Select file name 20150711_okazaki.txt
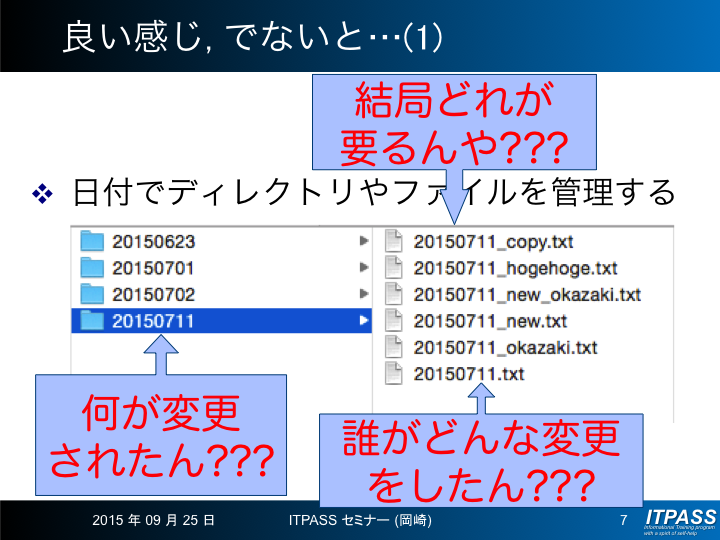The height and width of the screenshot is (540, 720). point(505,348)
